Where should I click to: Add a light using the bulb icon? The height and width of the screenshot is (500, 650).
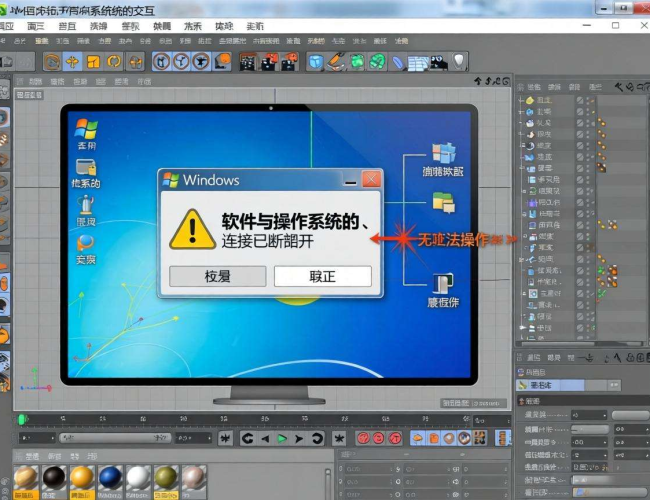click(x=459, y=62)
